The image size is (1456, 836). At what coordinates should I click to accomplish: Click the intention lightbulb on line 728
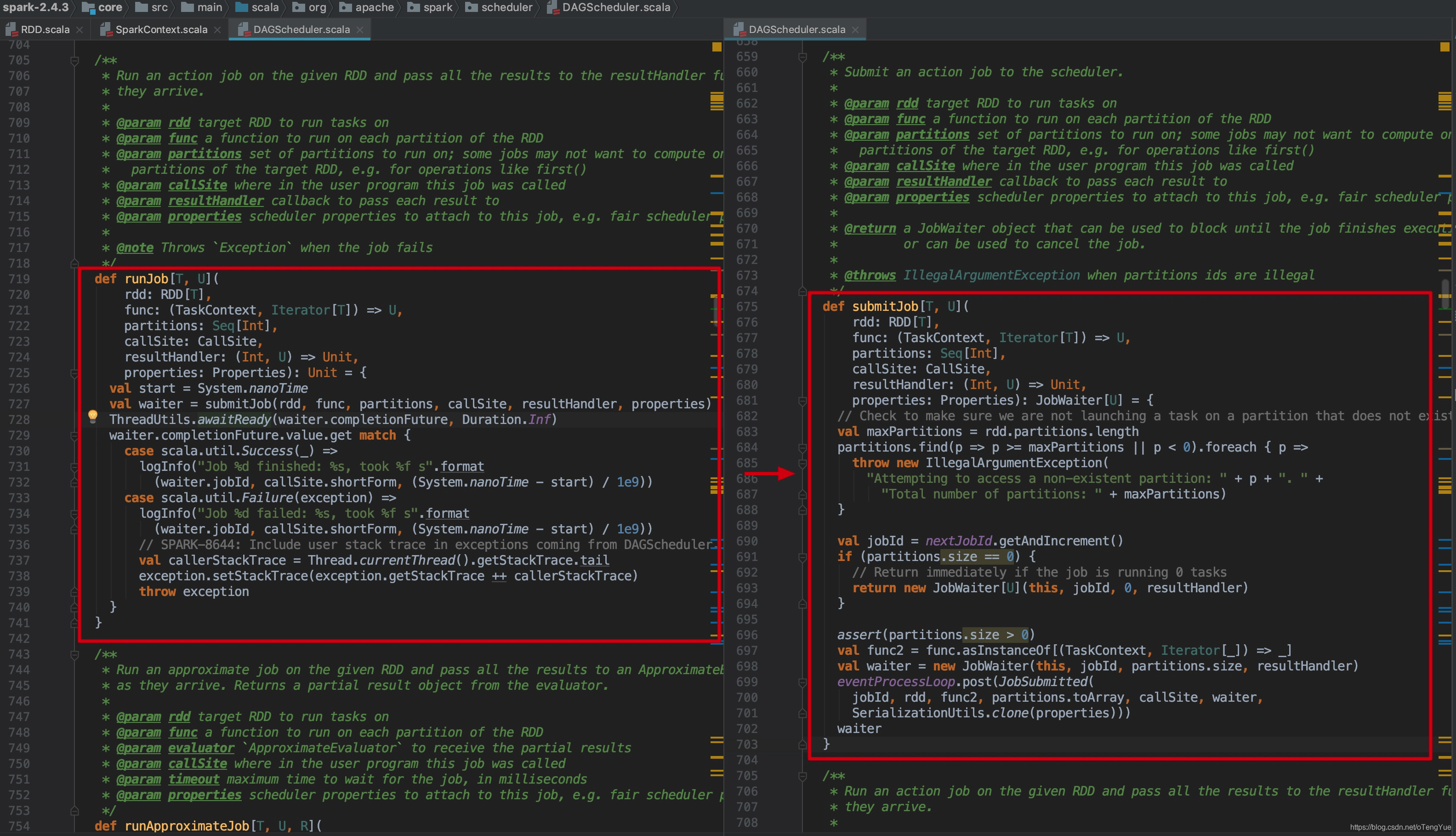[92, 416]
